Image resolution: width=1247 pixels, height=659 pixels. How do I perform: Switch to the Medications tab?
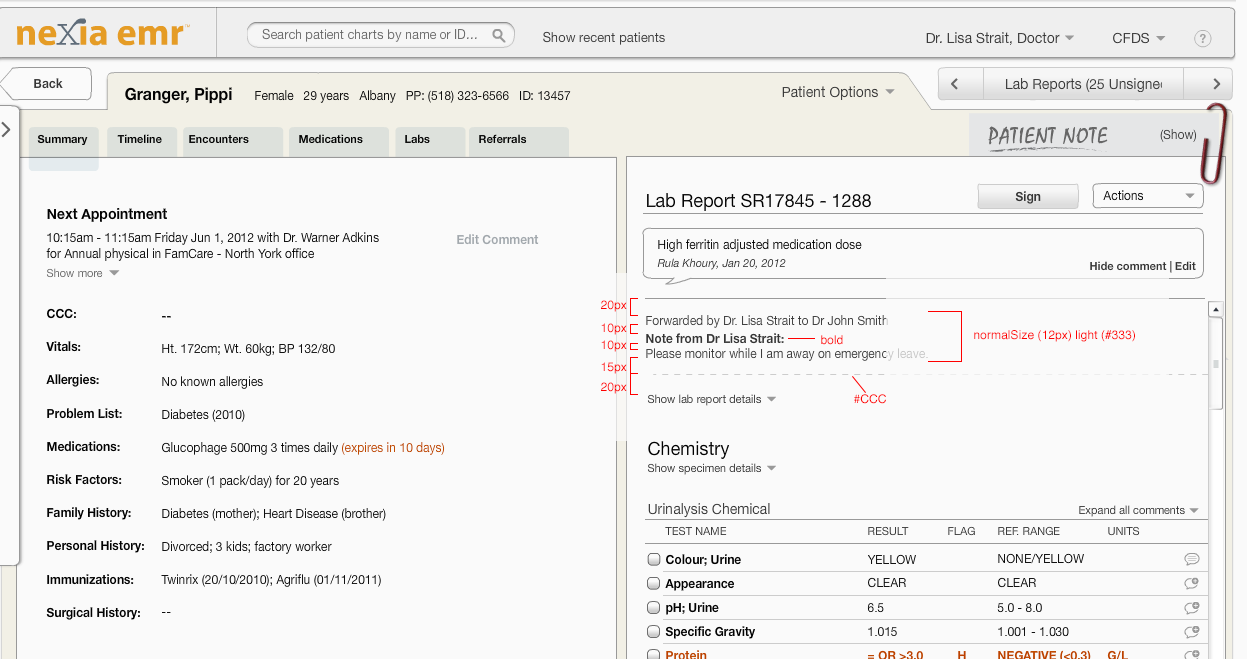coord(331,139)
